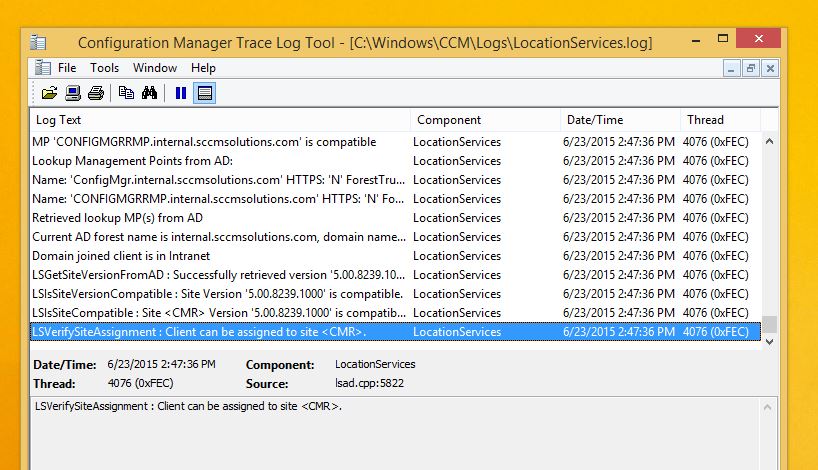Open Find using the binoculars icon
Image resolution: width=818 pixels, height=470 pixels.
(x=150, y=93)
